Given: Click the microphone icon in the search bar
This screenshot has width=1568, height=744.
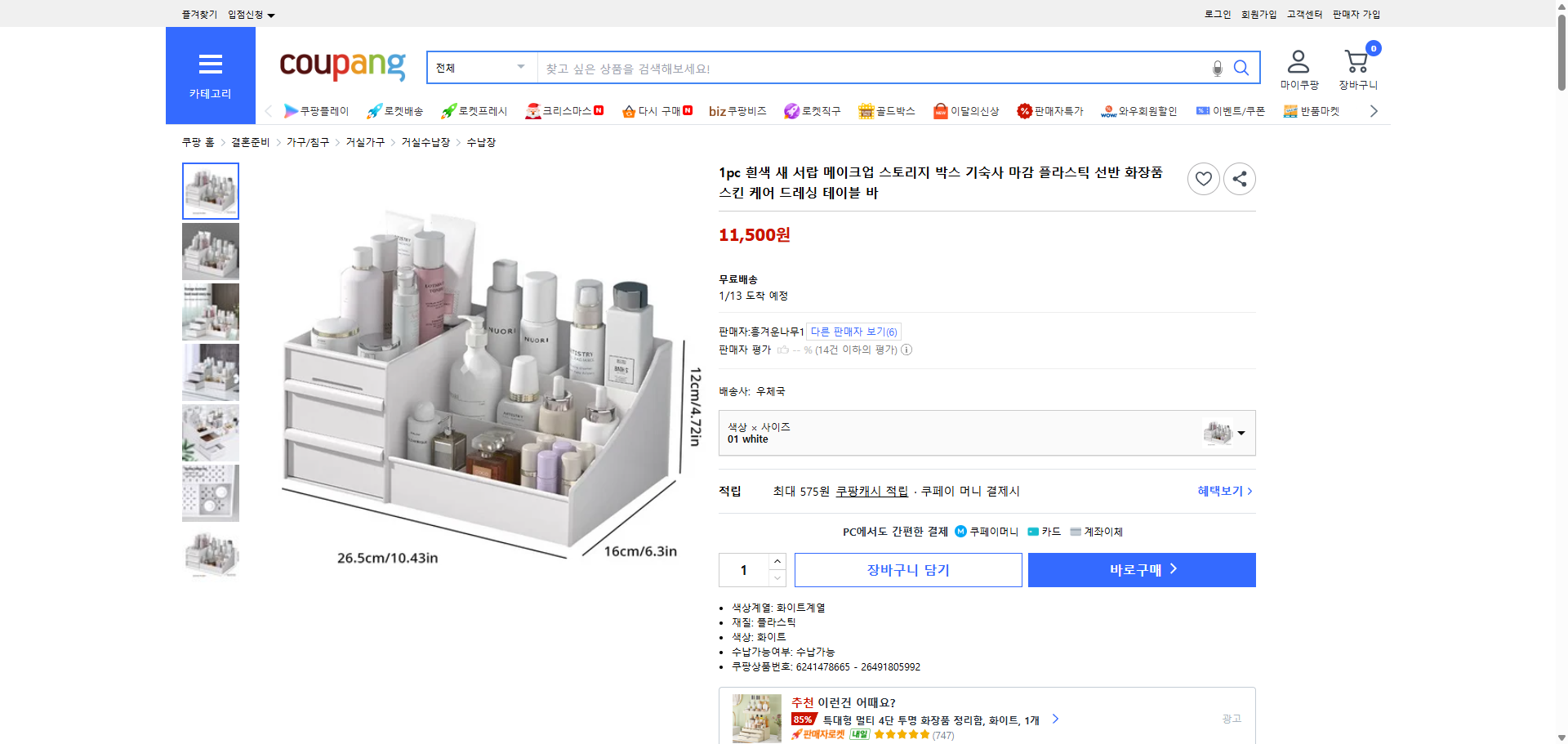Looking at the screenshot, I should [1216, 69].
